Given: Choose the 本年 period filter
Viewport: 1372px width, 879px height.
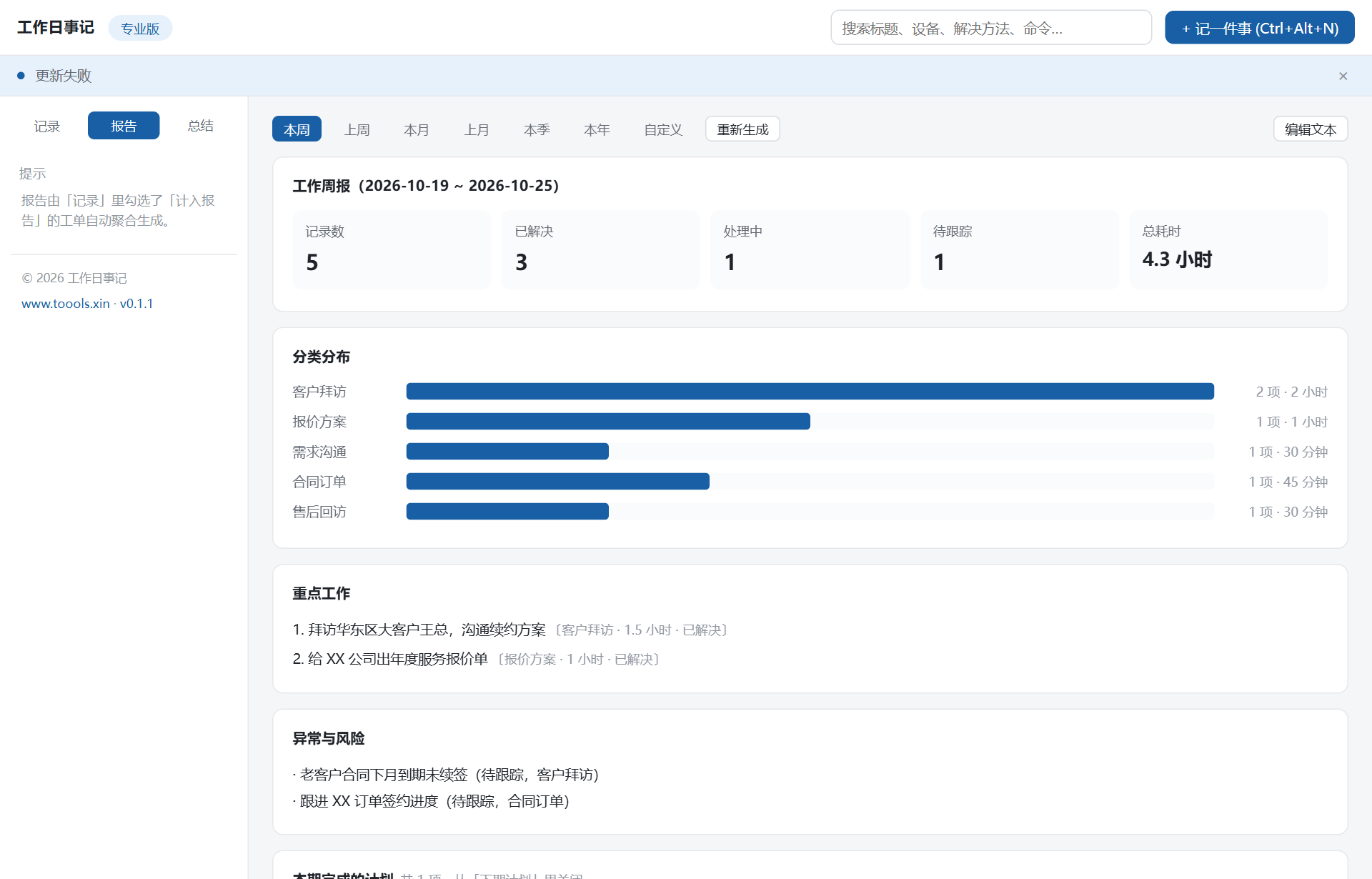Looking at the screenshot, I should [x=597, y=129].
